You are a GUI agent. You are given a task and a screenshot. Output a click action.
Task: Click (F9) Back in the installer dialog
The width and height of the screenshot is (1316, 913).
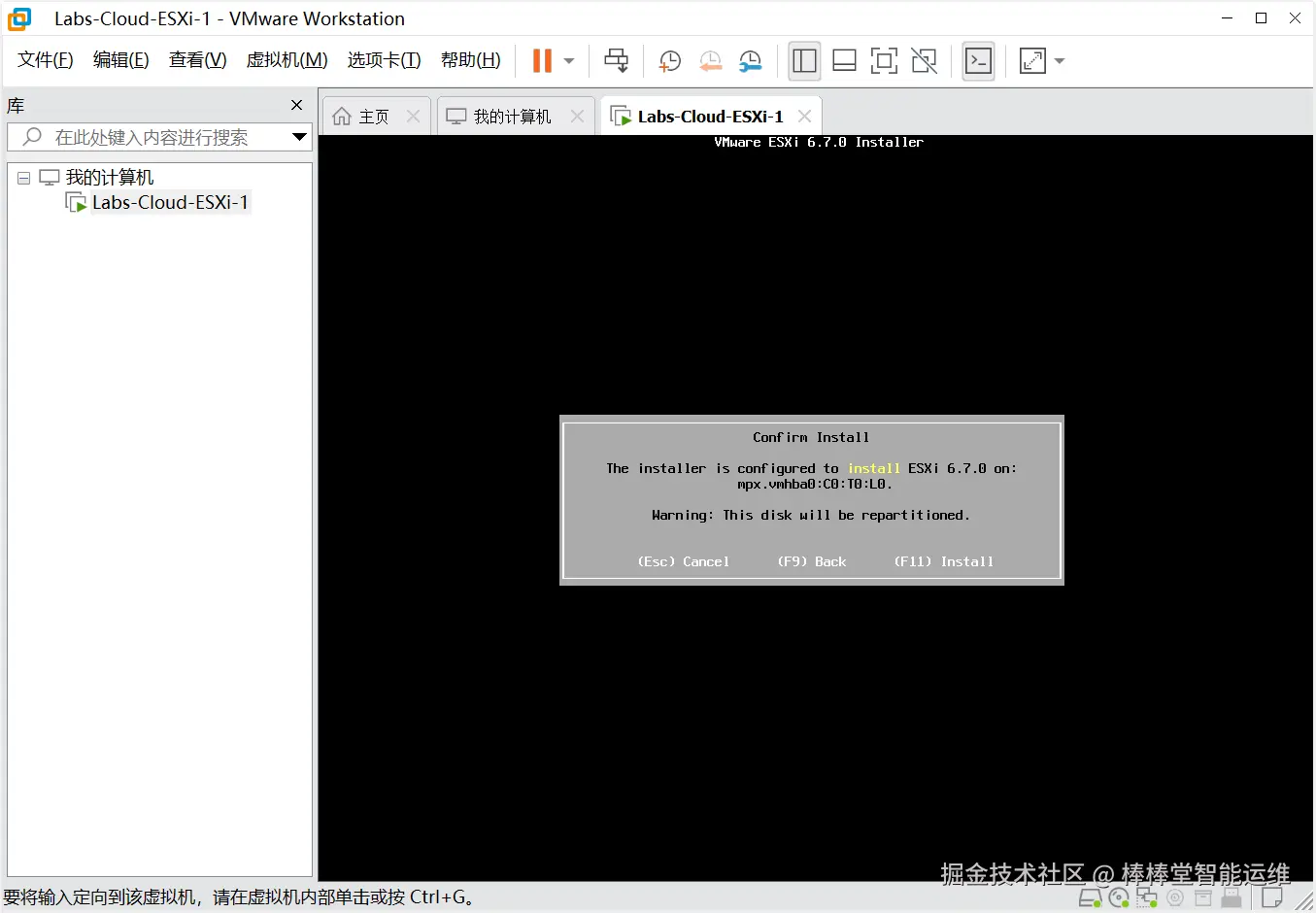coord(812,561)
